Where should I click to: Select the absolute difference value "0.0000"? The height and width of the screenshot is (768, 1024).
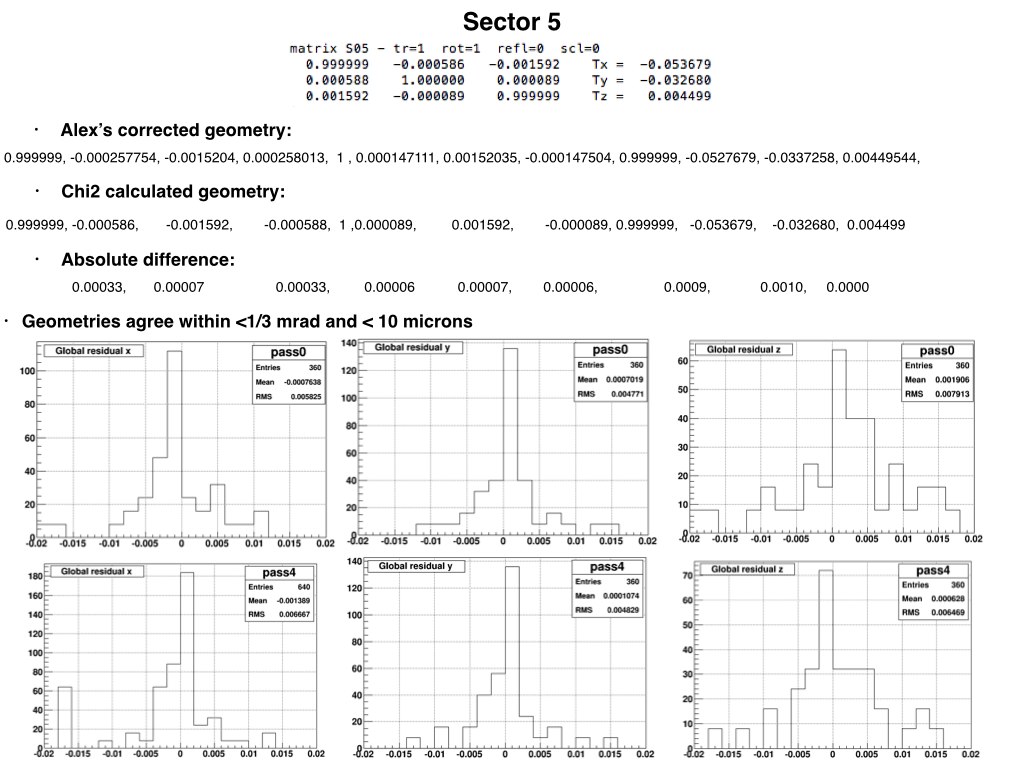848,287
